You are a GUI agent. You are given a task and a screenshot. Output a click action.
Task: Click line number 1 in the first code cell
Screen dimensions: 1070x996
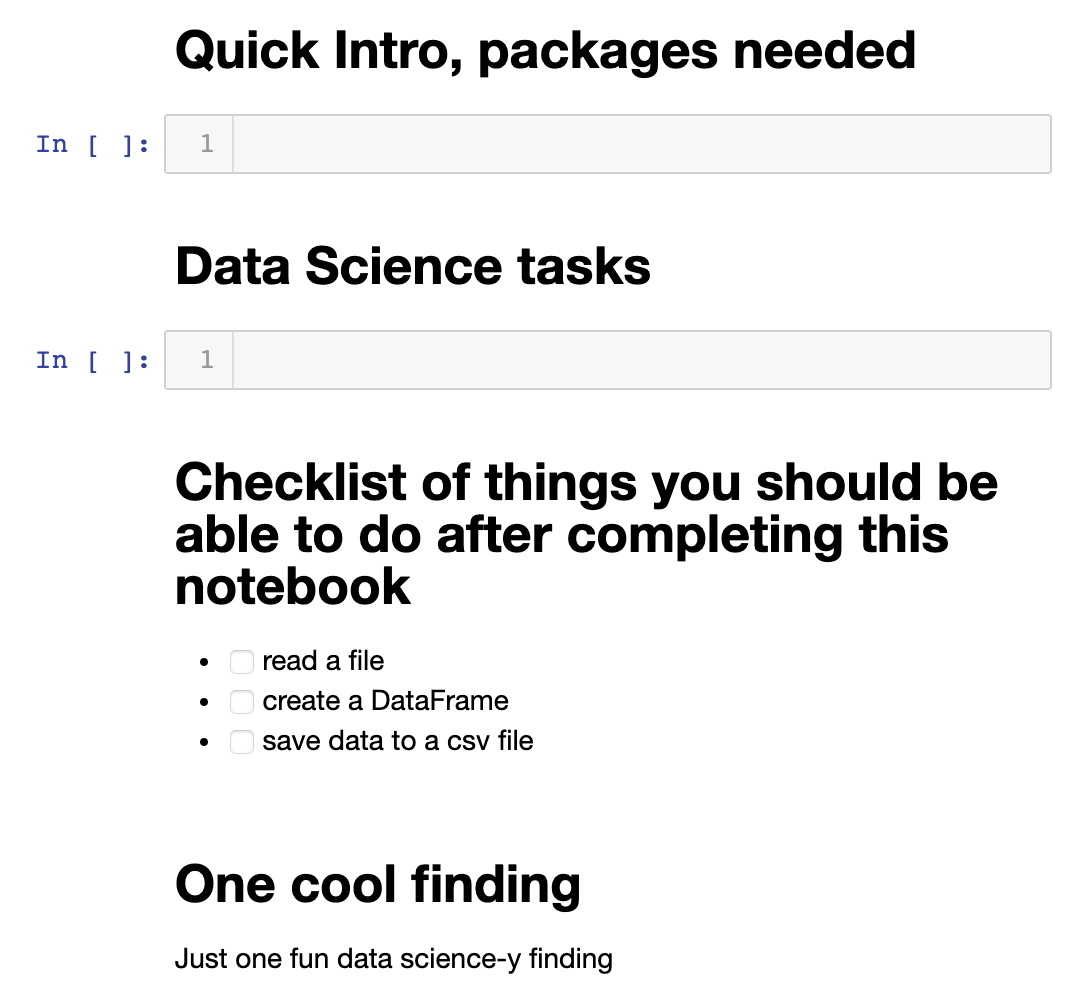pos(206,144)
